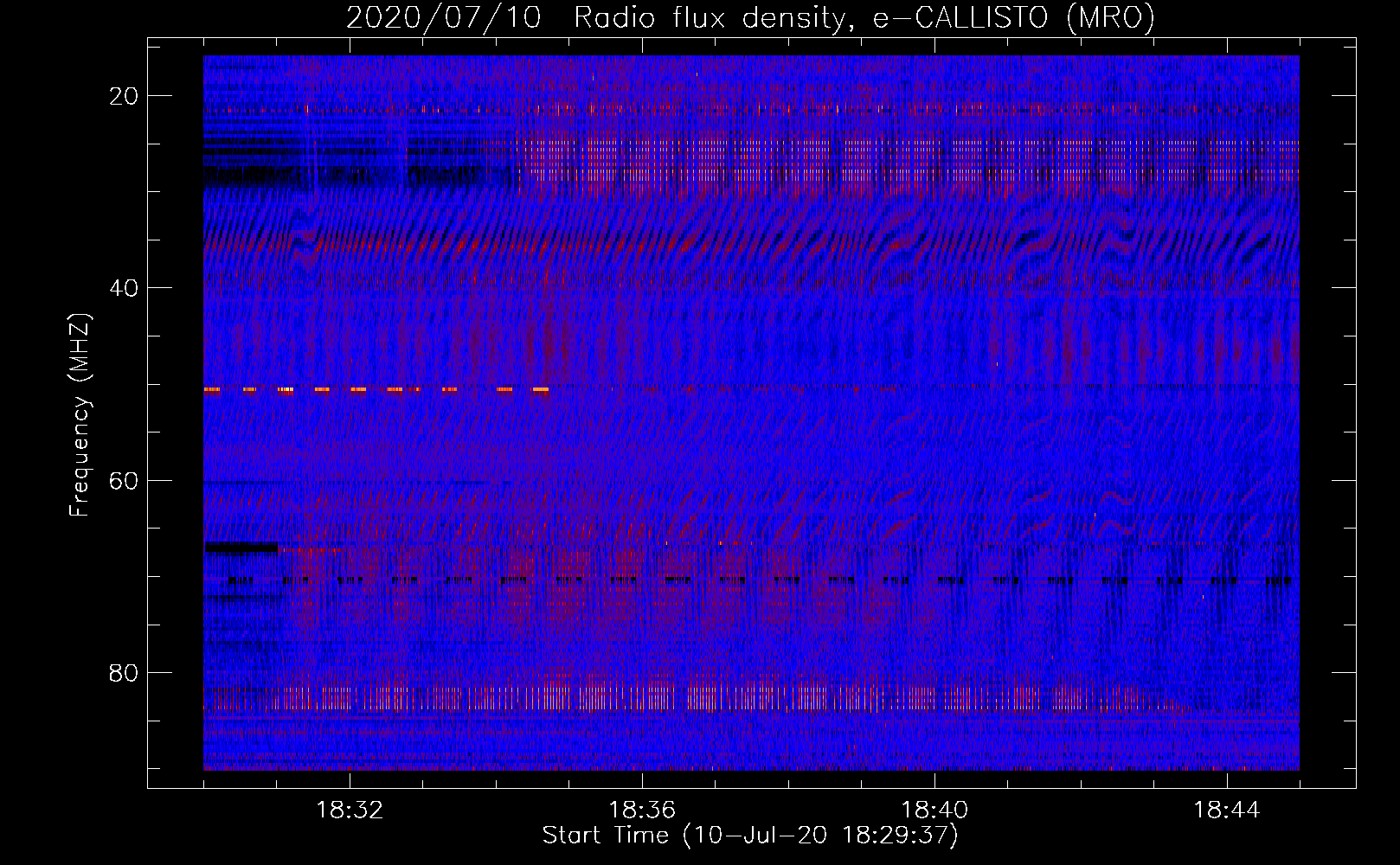The image size is (1400, 865).
Task: Click the '40' frequency tick label
Action: pyautogui.click(x=124, y=288)
